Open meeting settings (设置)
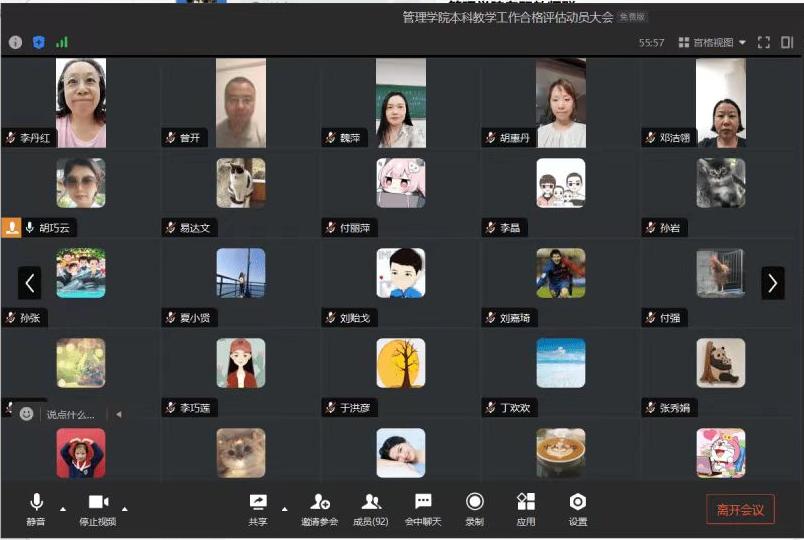Screen dimensions: 804x540 (578, 507)
